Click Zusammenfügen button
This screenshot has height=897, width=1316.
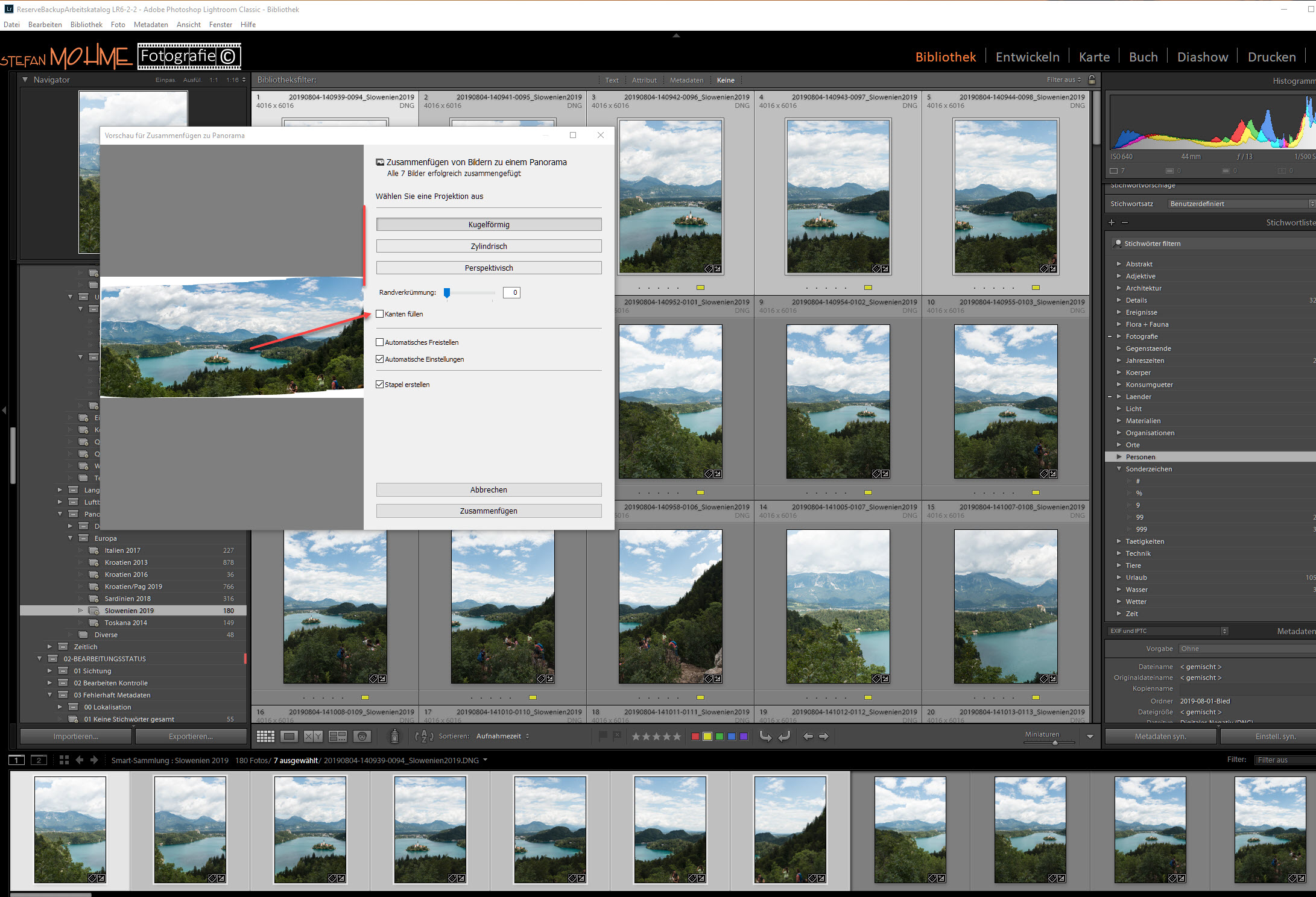pyautogui.click(x=489, y=511)
